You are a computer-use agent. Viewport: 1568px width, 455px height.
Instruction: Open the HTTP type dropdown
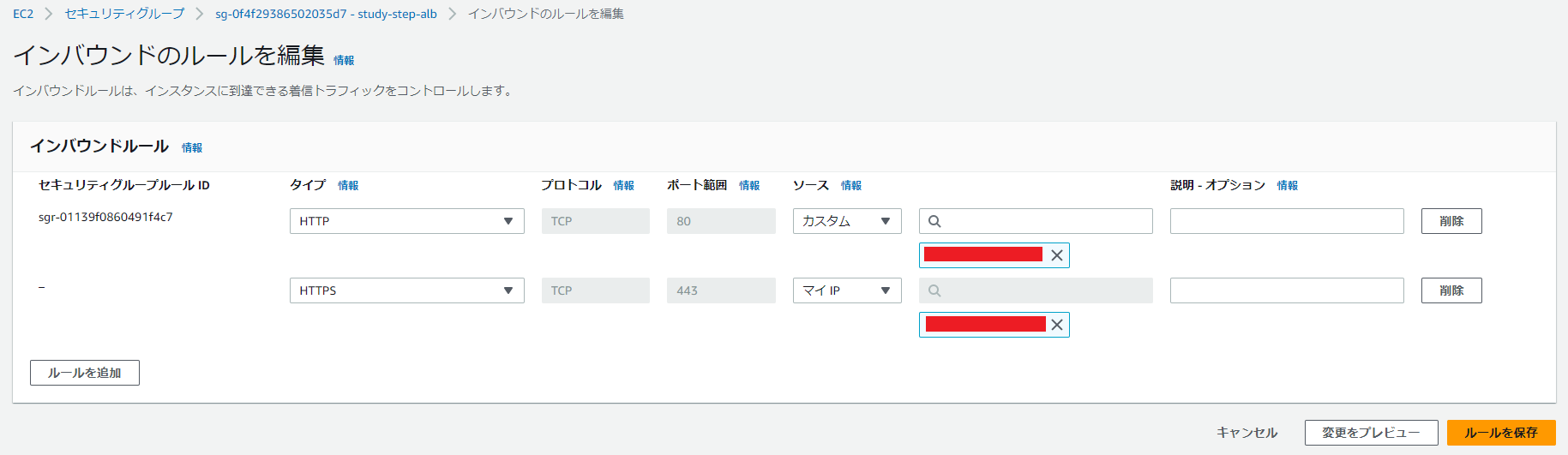406,221
